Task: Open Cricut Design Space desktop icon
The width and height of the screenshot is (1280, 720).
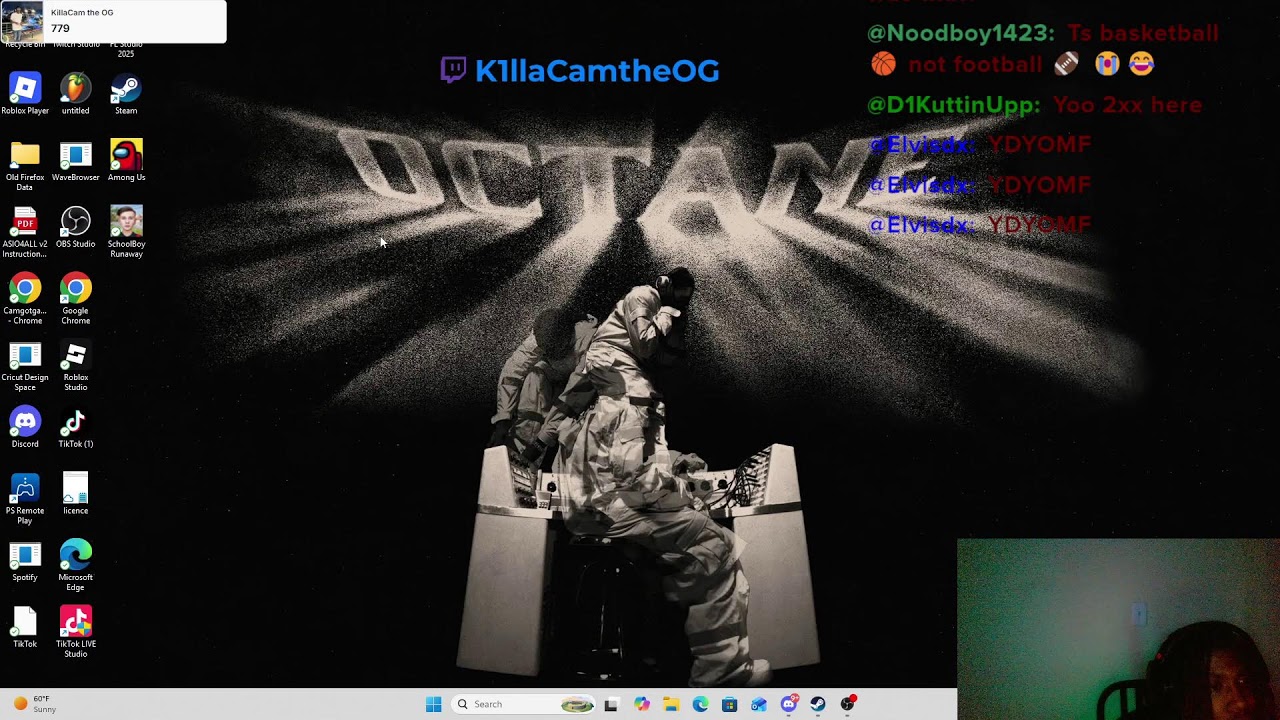Action: 25,366
